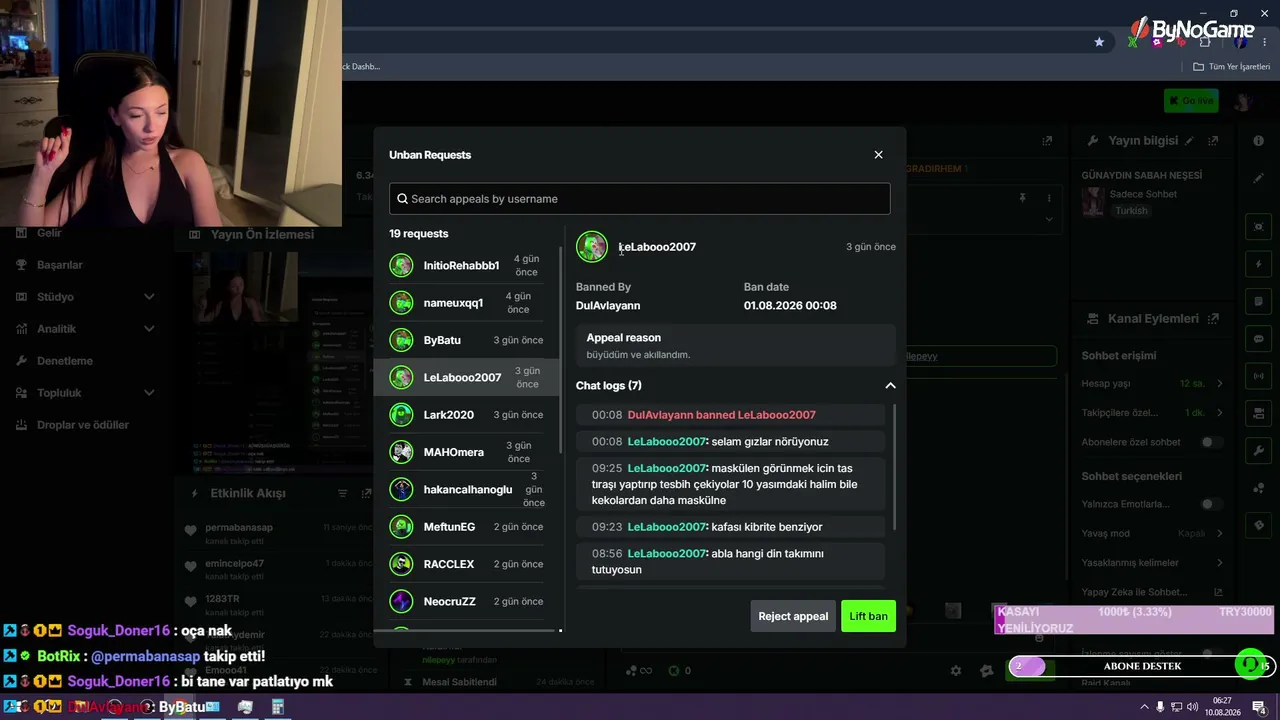Collapse the Chat logs section

(x=890, y=386)
